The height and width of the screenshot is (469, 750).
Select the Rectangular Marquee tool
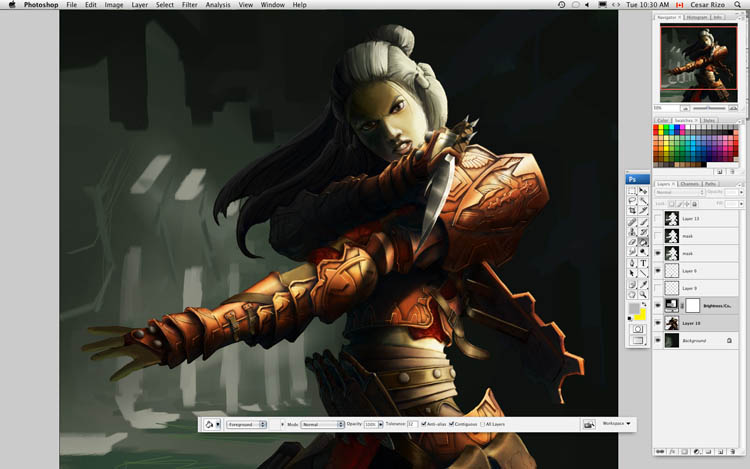(x=632, y=191)
